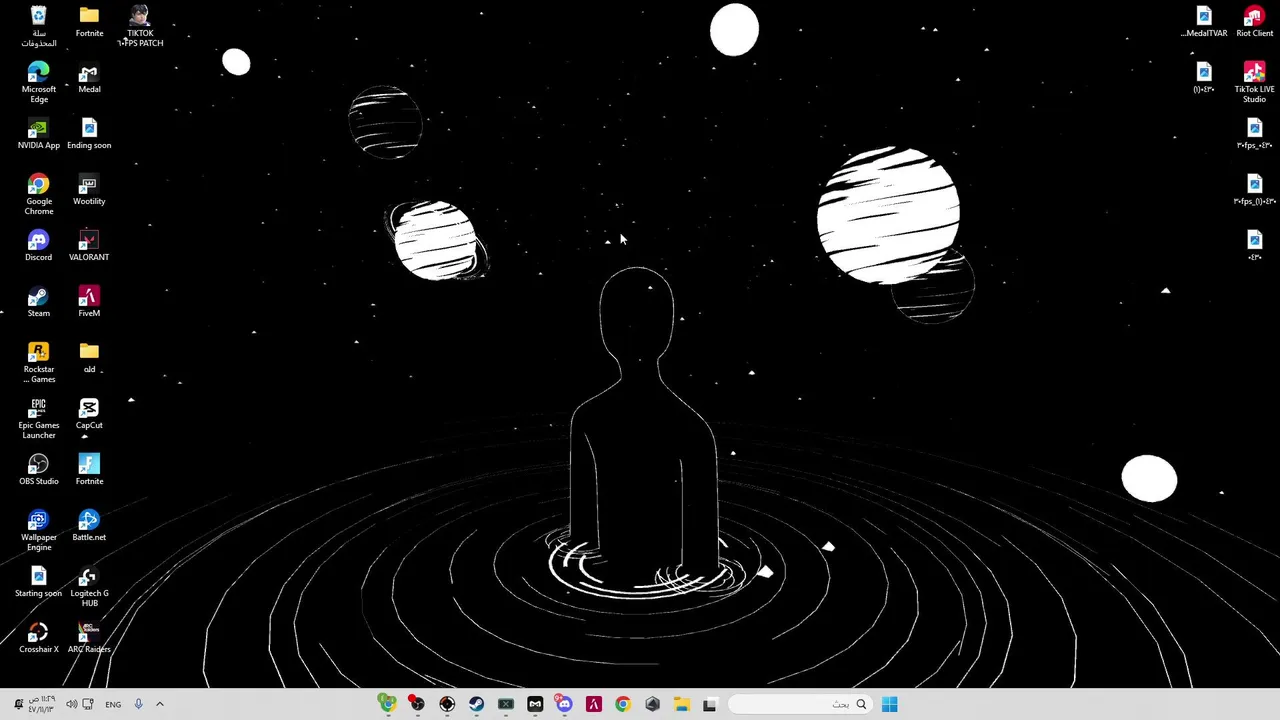Open the notification bell in taskbar

click(x=18, y=704)
